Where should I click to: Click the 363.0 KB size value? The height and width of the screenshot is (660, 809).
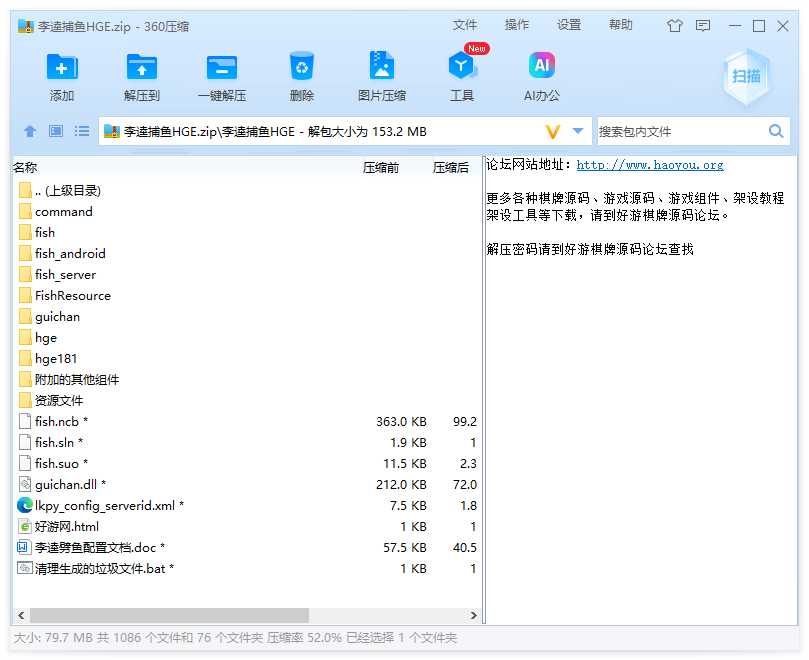coord(401,422)
